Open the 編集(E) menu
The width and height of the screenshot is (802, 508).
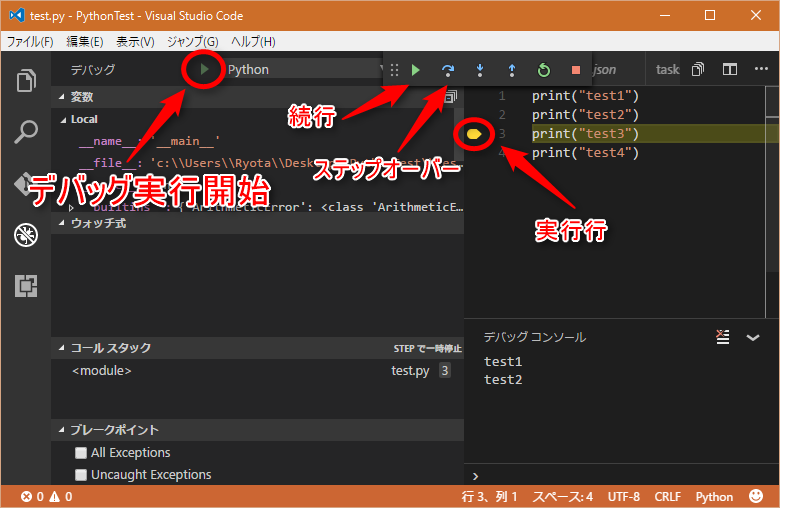(84, 41)
